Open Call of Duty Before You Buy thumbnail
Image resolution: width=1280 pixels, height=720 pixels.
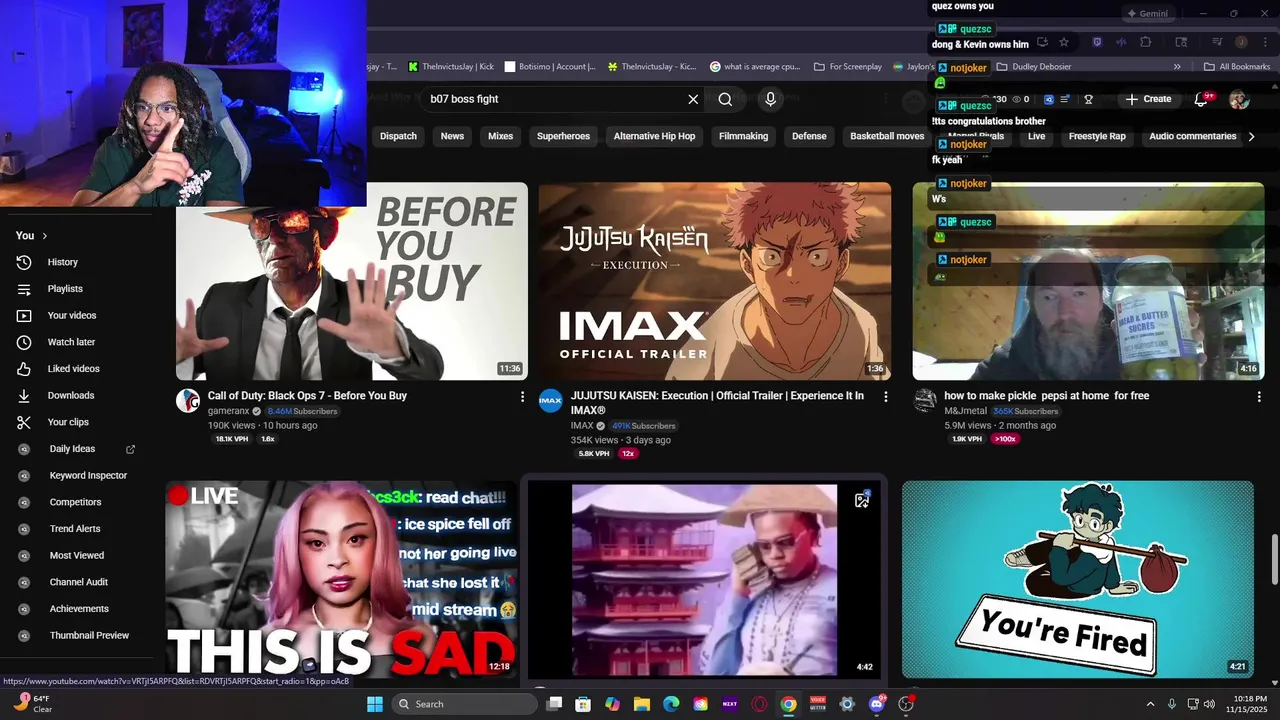(352, 281)
